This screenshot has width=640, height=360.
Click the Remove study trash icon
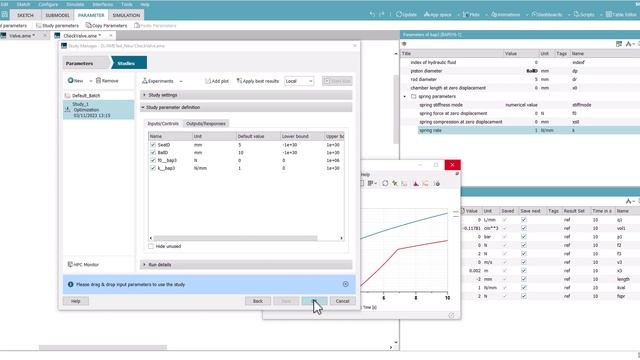(x=98, y=81)
